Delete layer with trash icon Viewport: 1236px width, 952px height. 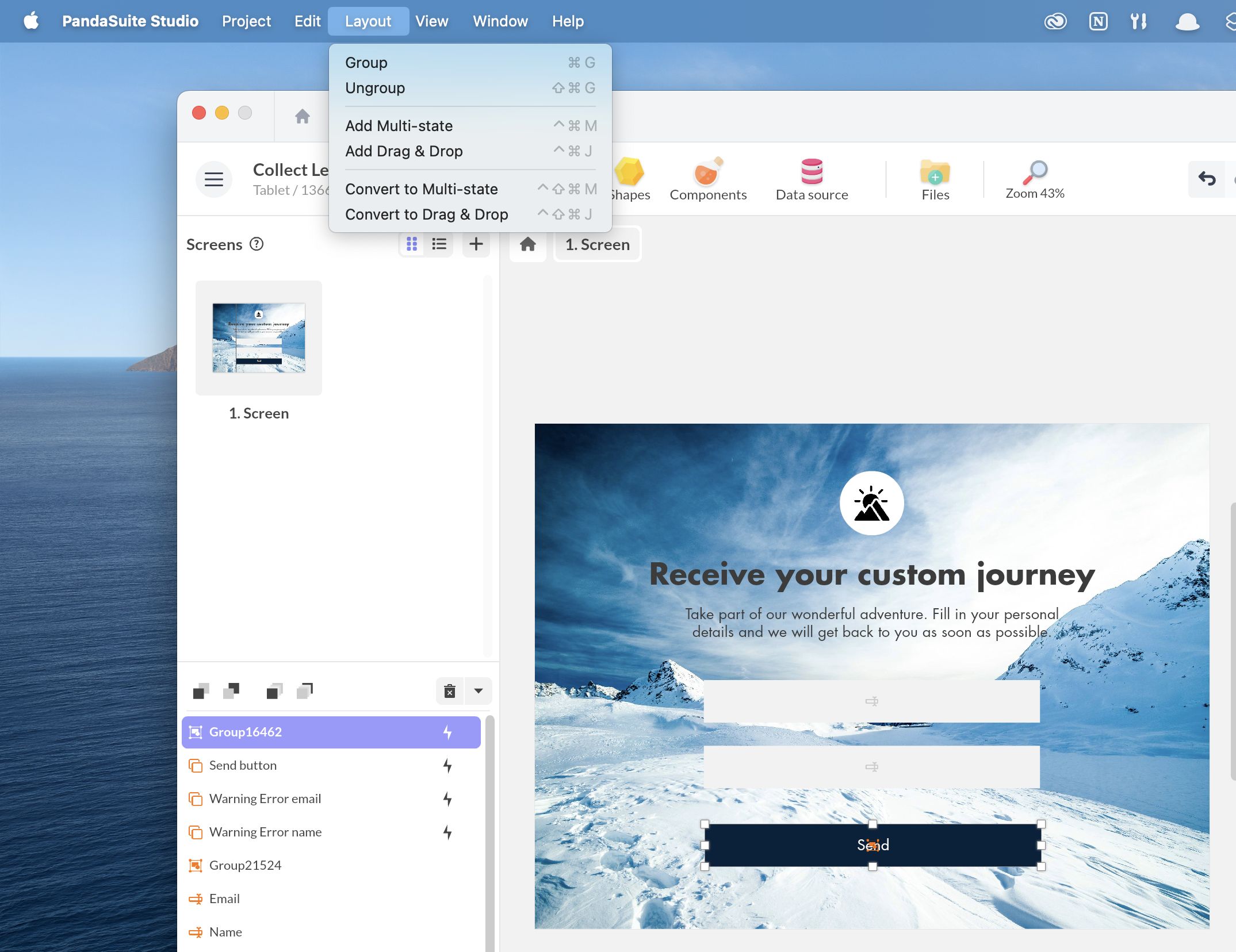[450, 691]
